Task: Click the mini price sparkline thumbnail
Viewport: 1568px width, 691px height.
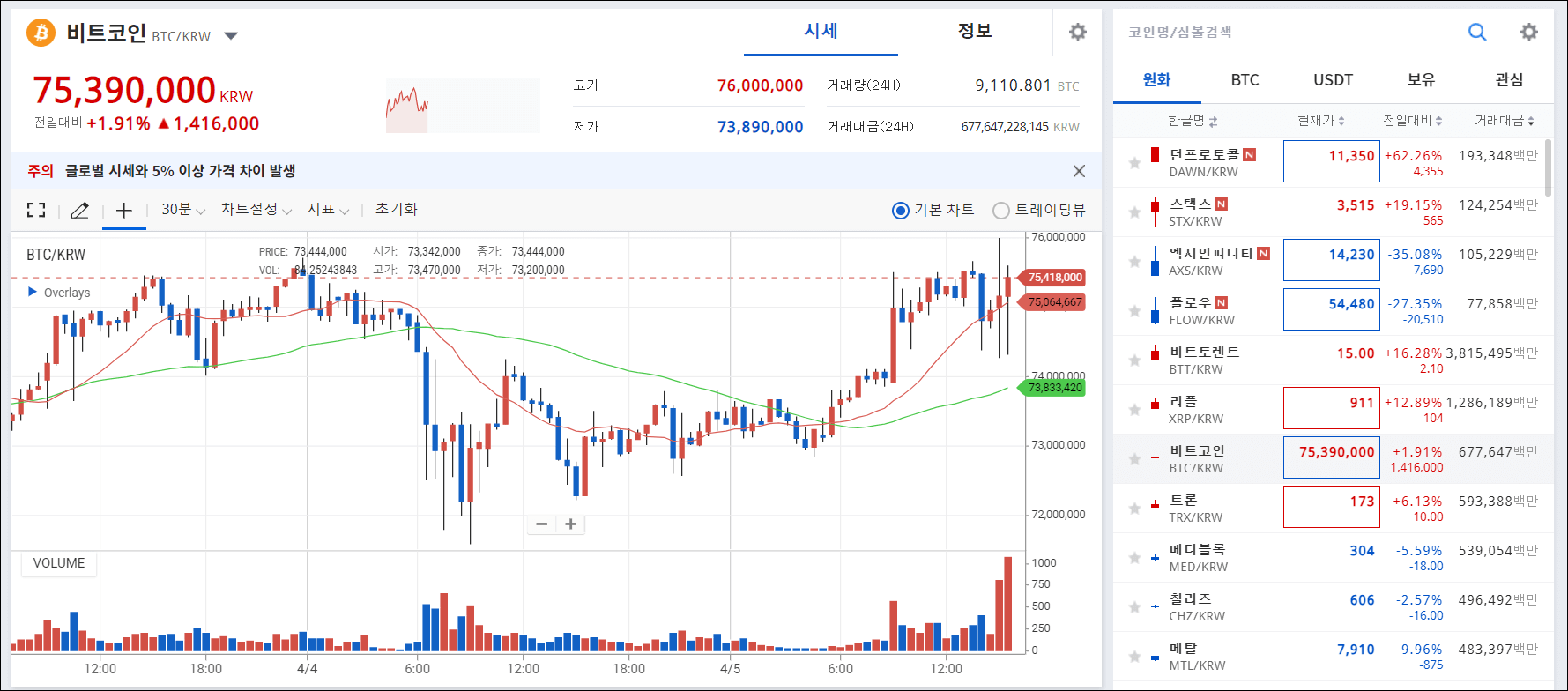Action: 463,106
